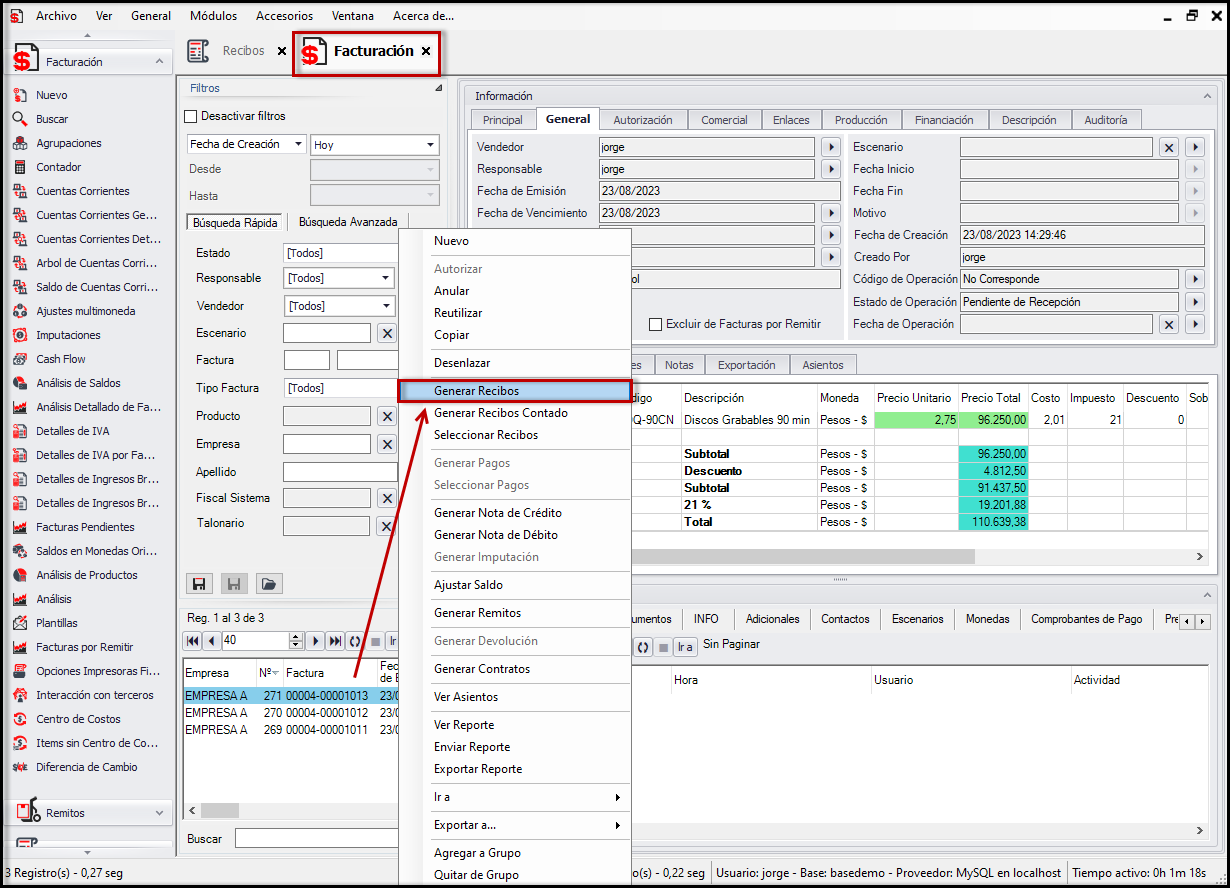Open the Agrupaciones sidebar item

click(68, 143)
